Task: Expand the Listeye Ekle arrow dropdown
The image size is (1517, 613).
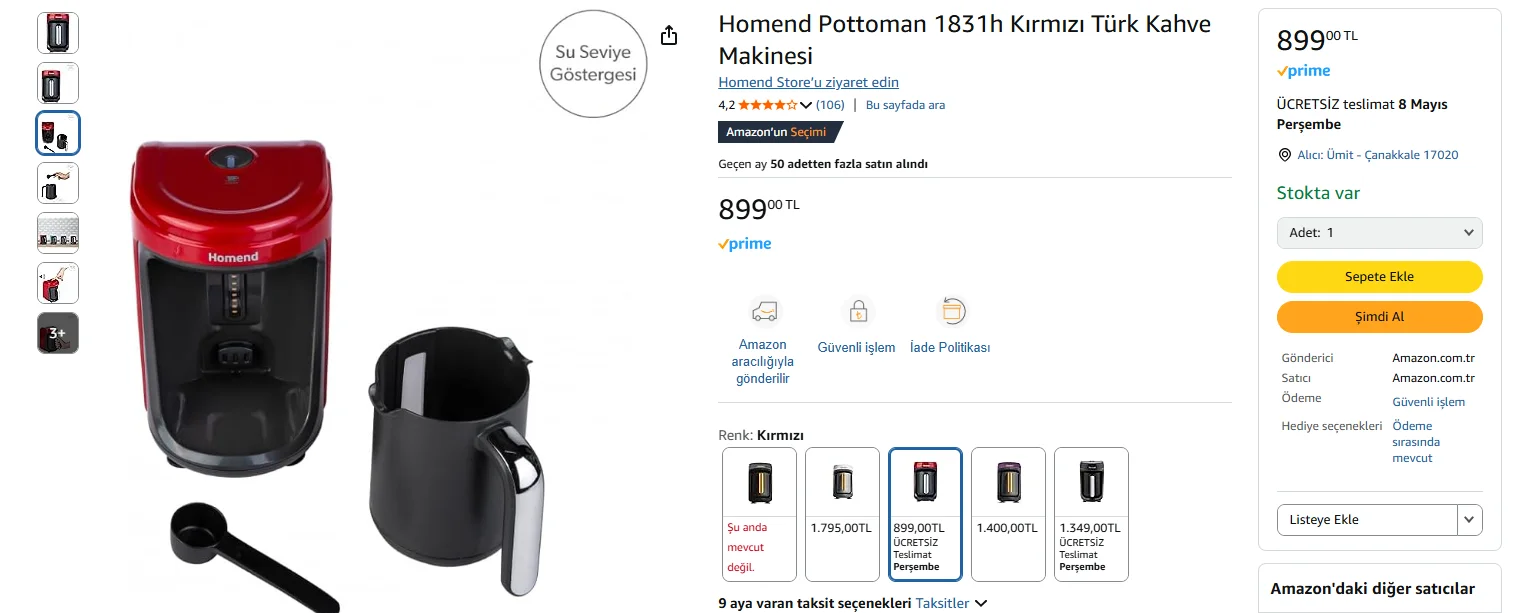Action: (1469, 520)
